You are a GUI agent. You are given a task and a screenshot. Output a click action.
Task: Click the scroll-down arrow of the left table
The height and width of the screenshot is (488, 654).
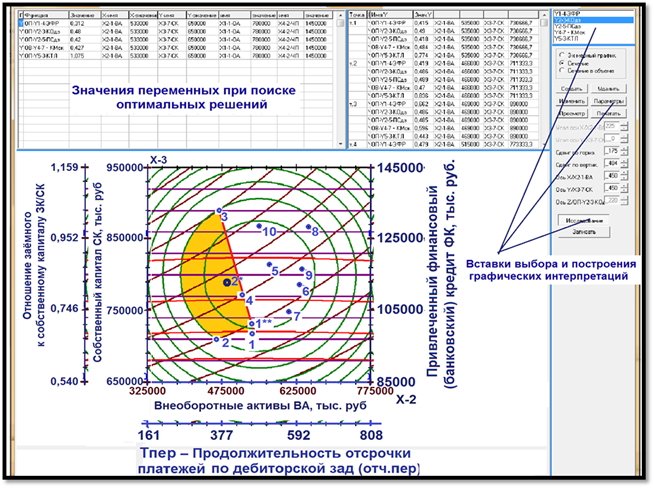tap(340, 144)
